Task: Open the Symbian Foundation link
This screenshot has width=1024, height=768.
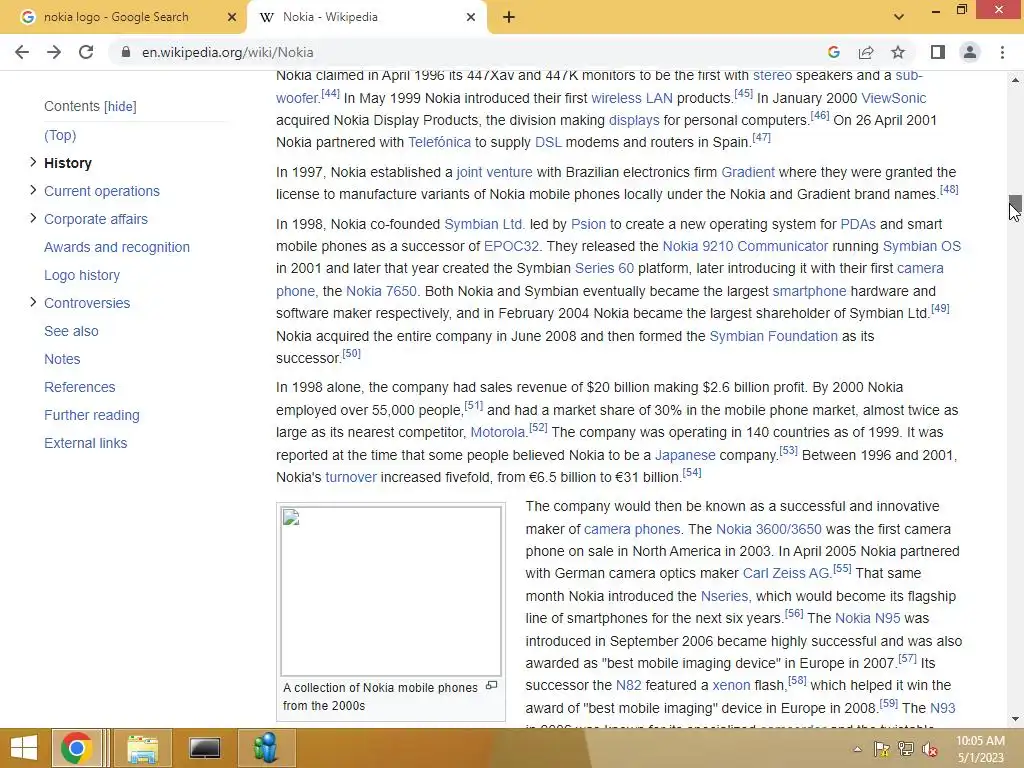Action: tap(773, 336)
